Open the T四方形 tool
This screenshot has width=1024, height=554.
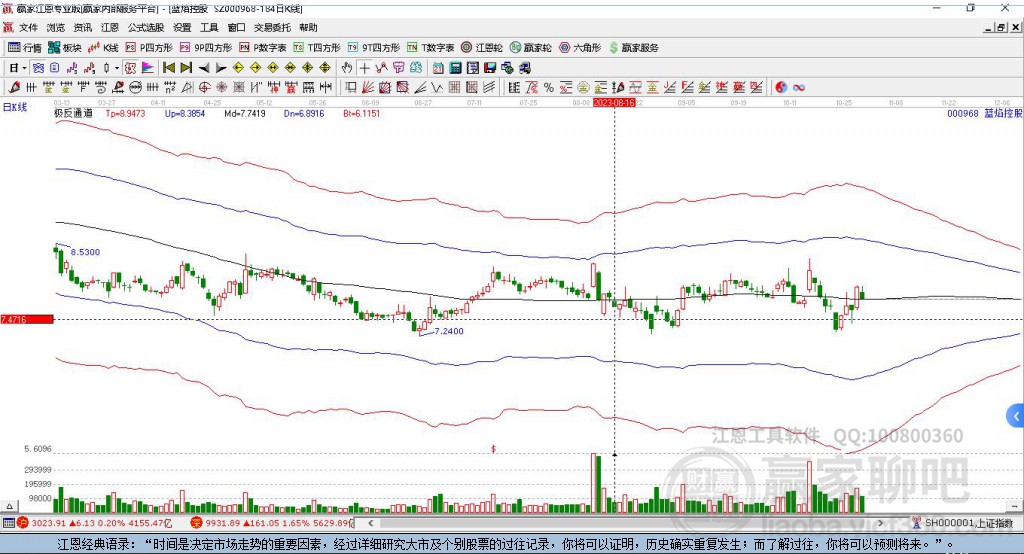click(317, 48)
